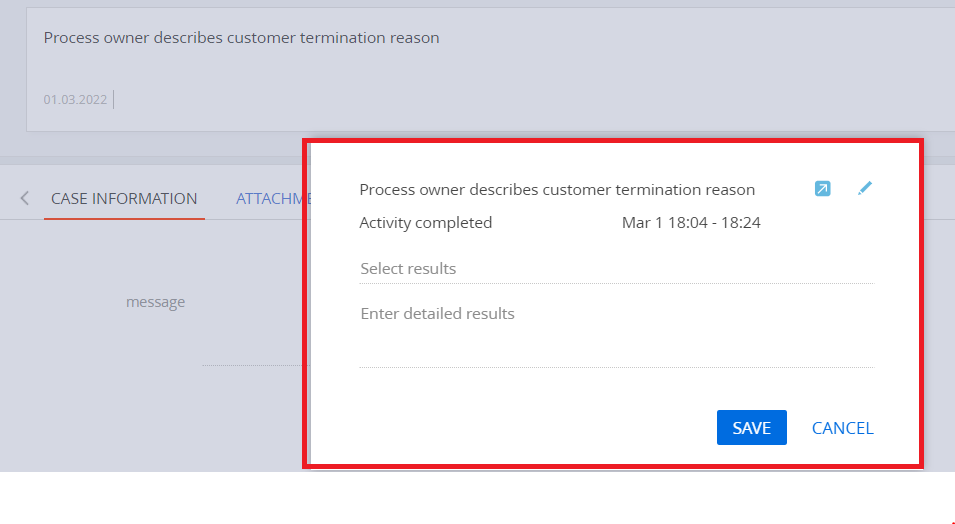Select the 18:04 start time

688,223
